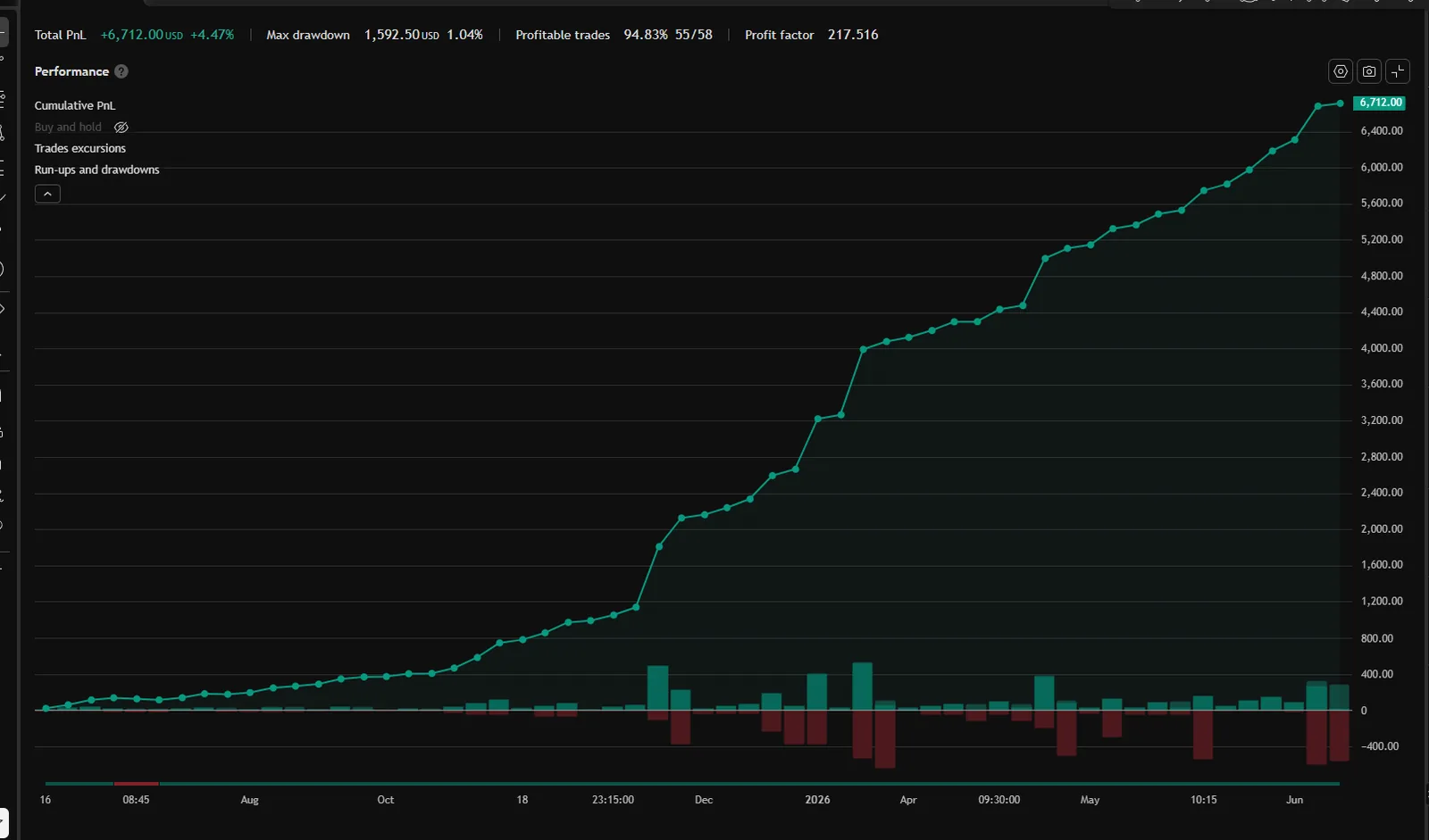Toggle the Run-ups and drawdowns series

point(97,170)
